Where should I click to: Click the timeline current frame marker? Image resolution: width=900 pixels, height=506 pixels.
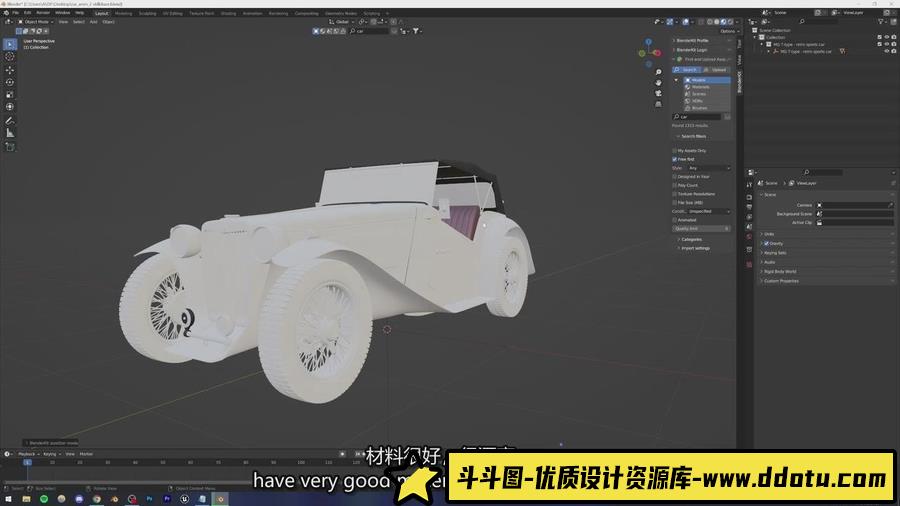(x=27, y=462)
